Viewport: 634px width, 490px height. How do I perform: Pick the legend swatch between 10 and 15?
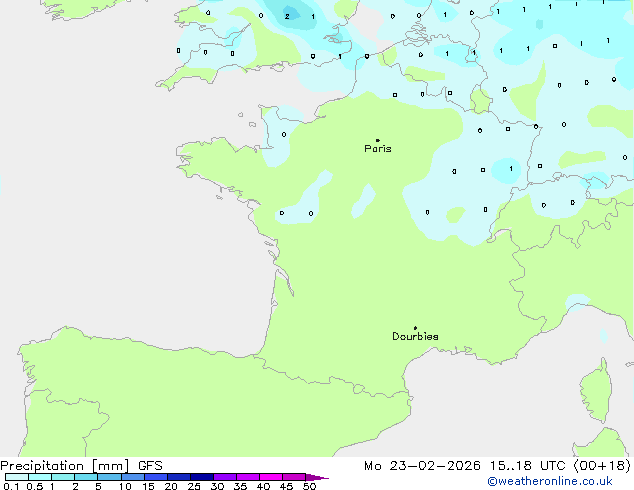tap(133, 477)
